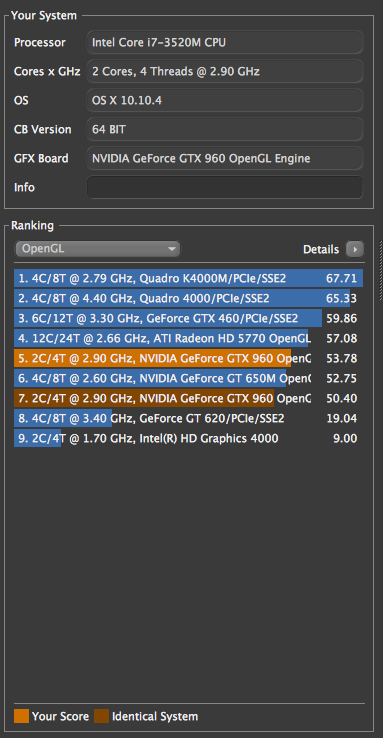Click the GFX Board GeForce GTX 960 field

[225, 158]
